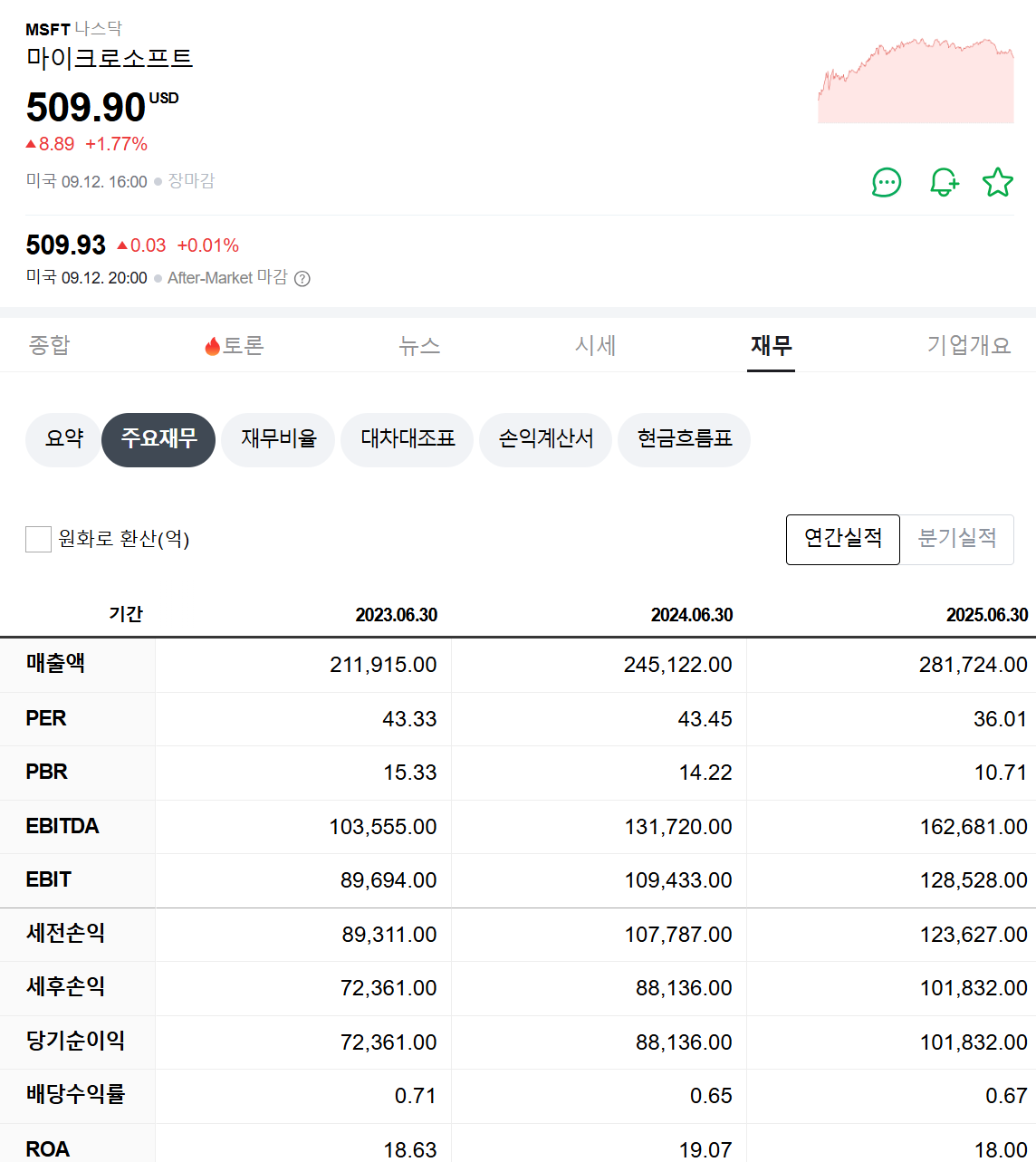Click the 2024.06.30 column header
The height and width of the screenshot is (1162, 1036).
click(x=692, y=615)
